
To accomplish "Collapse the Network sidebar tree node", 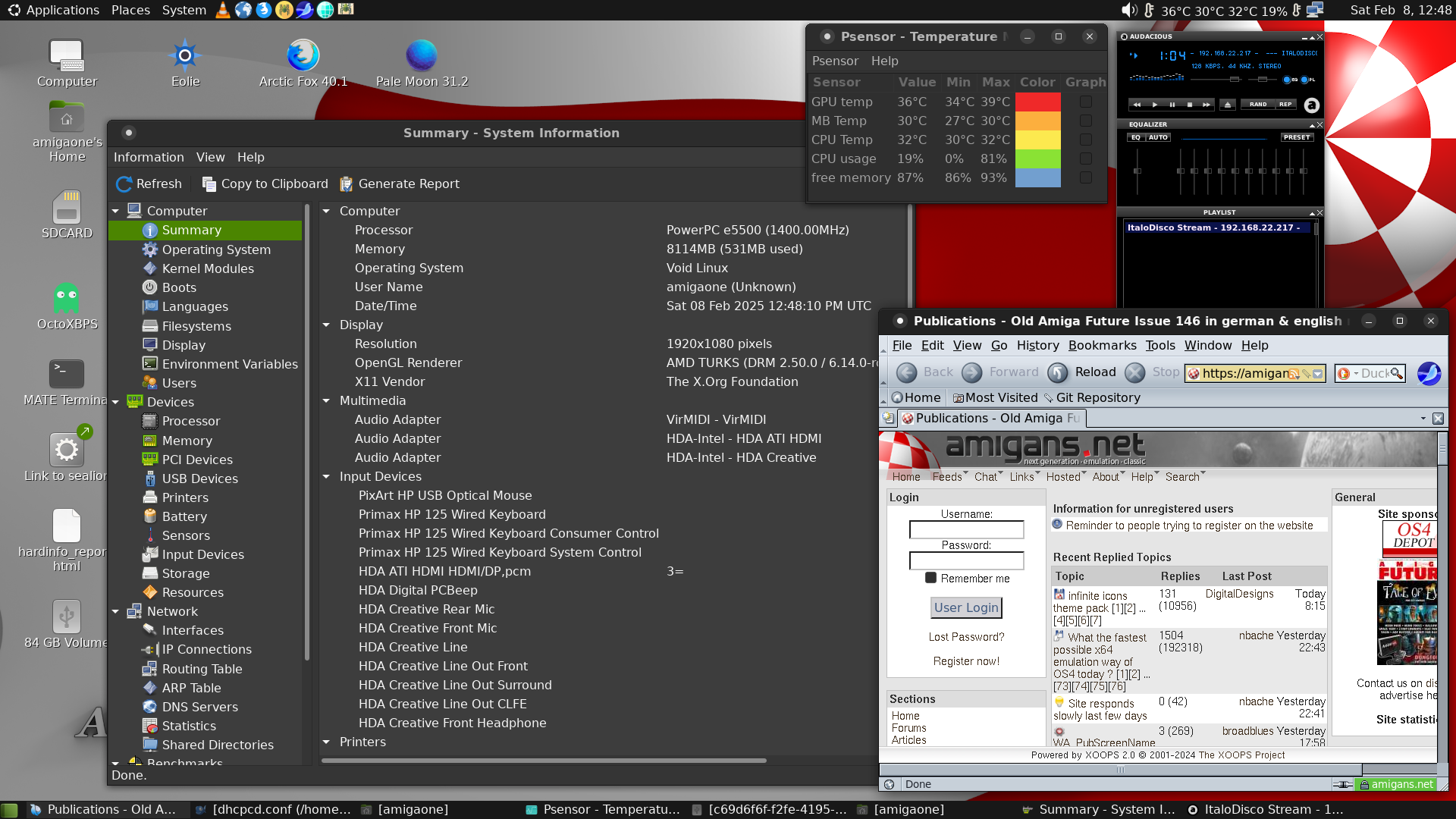I will click(x=115, y=611).
